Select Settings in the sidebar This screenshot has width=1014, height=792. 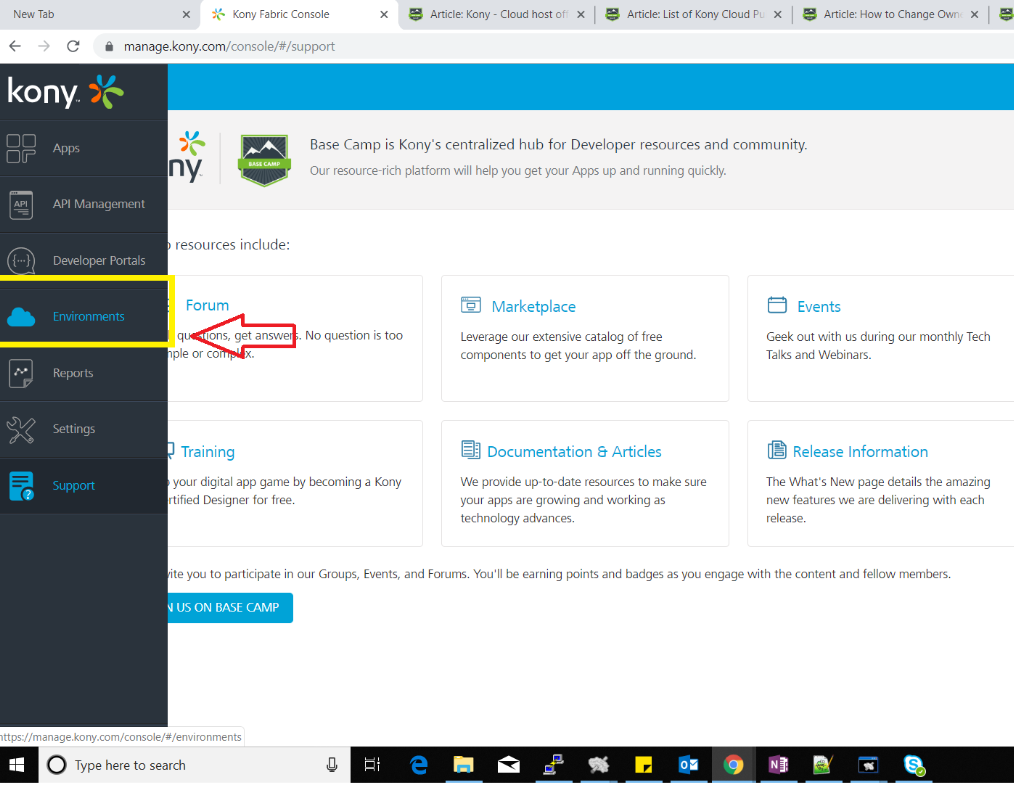[73, 429]
